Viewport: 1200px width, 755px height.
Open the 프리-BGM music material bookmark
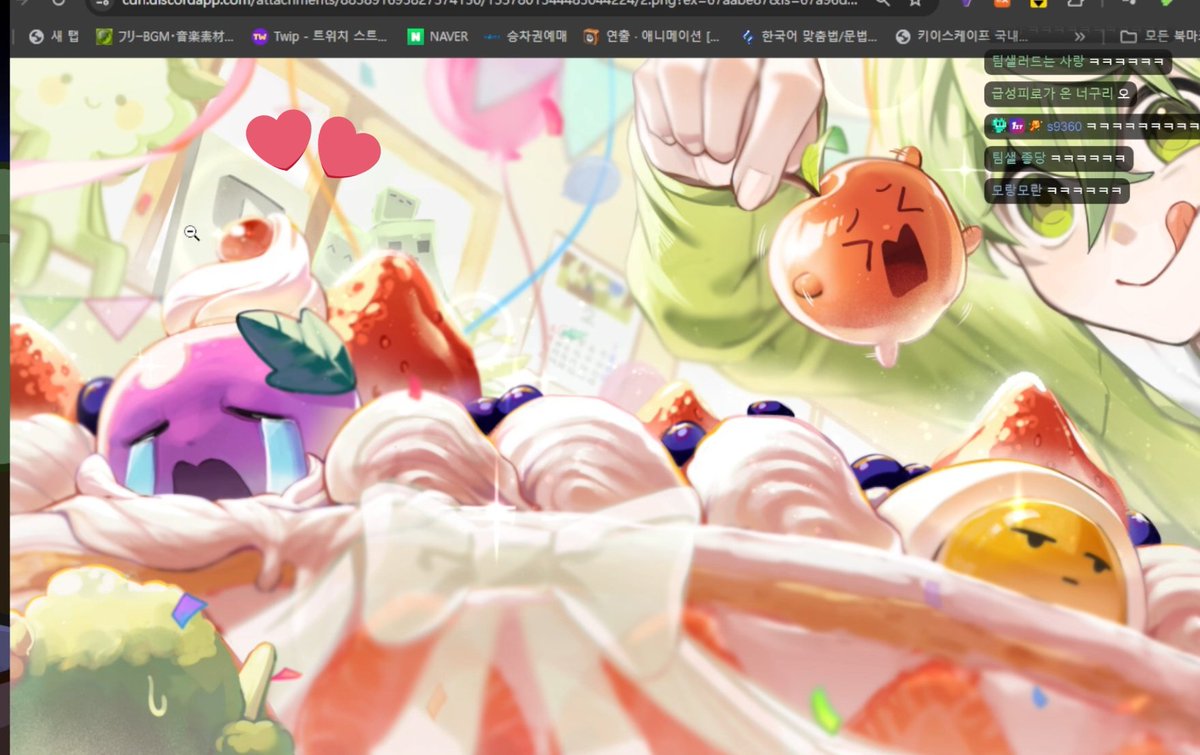click(164, 36)
